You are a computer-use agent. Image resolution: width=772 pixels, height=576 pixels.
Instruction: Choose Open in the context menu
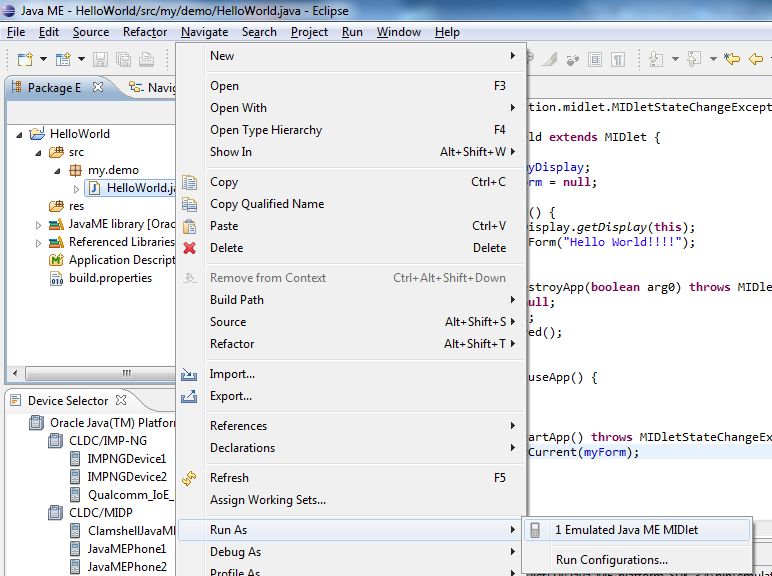coord(351,86)
